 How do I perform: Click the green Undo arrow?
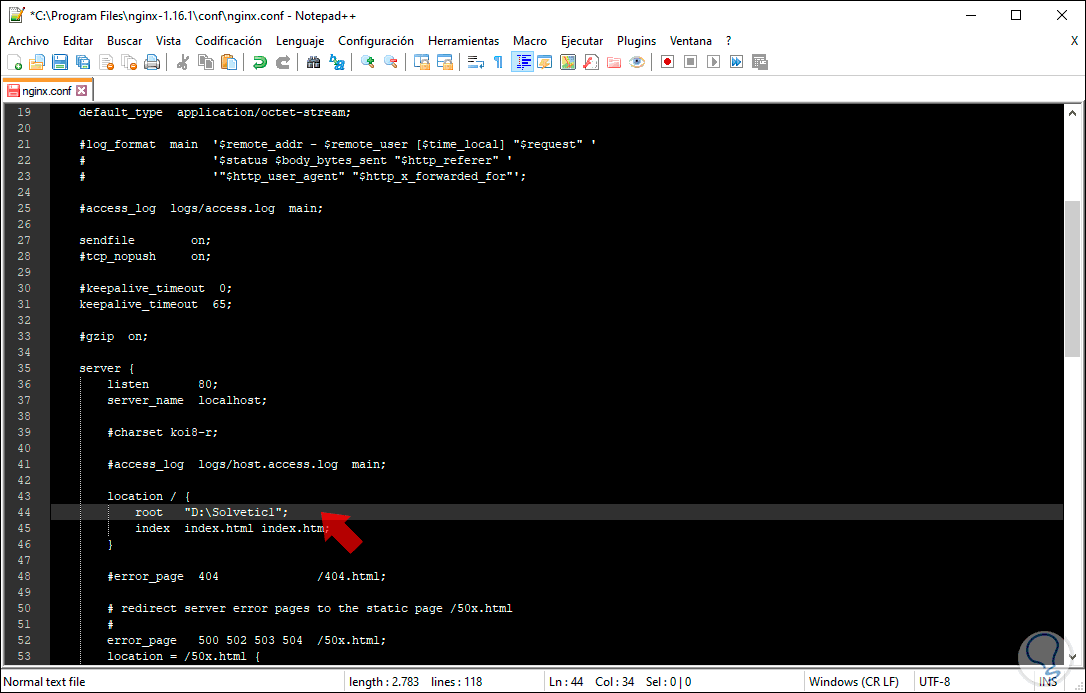pos(260,62)
